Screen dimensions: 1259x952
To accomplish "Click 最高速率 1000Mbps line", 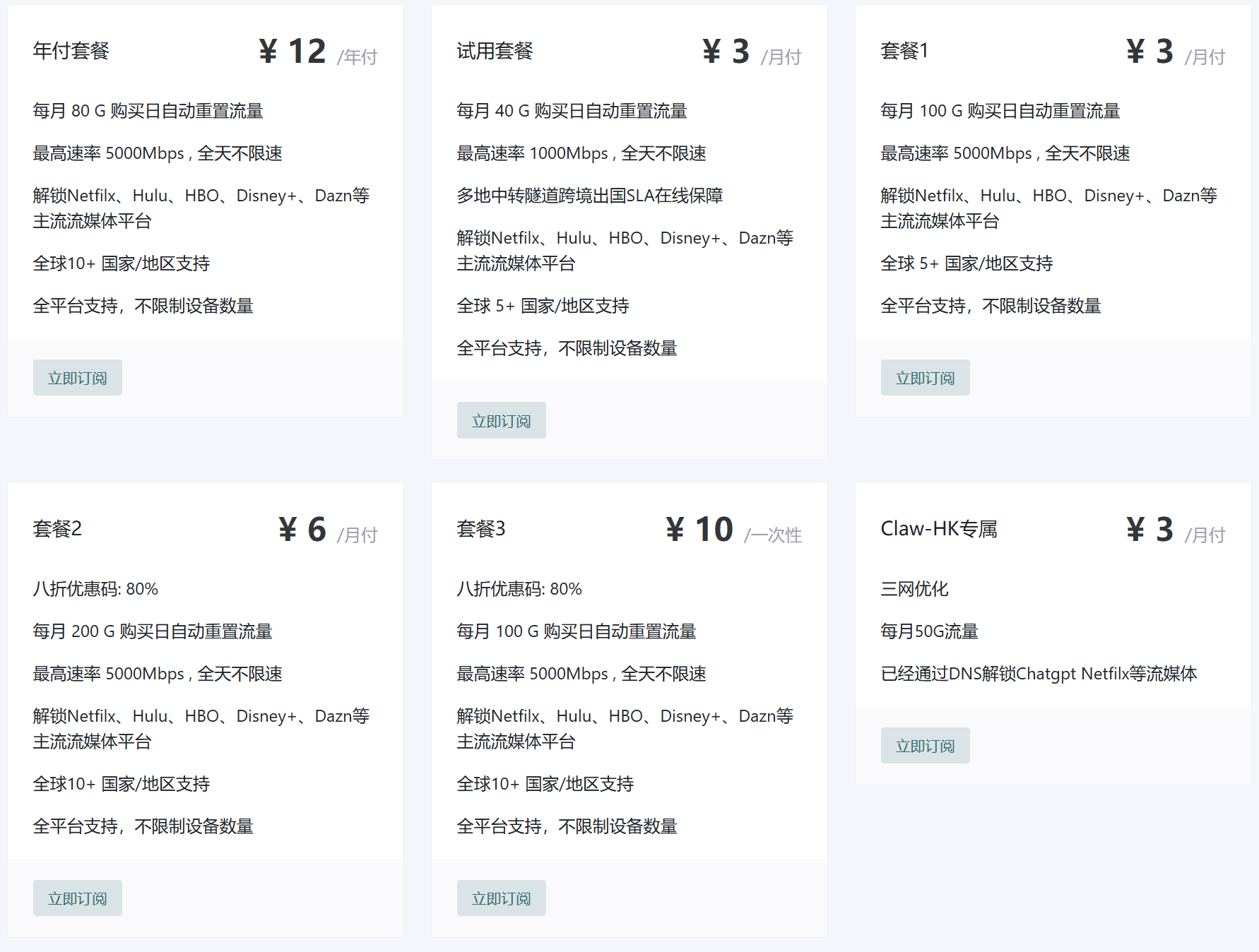I will 581,153.
